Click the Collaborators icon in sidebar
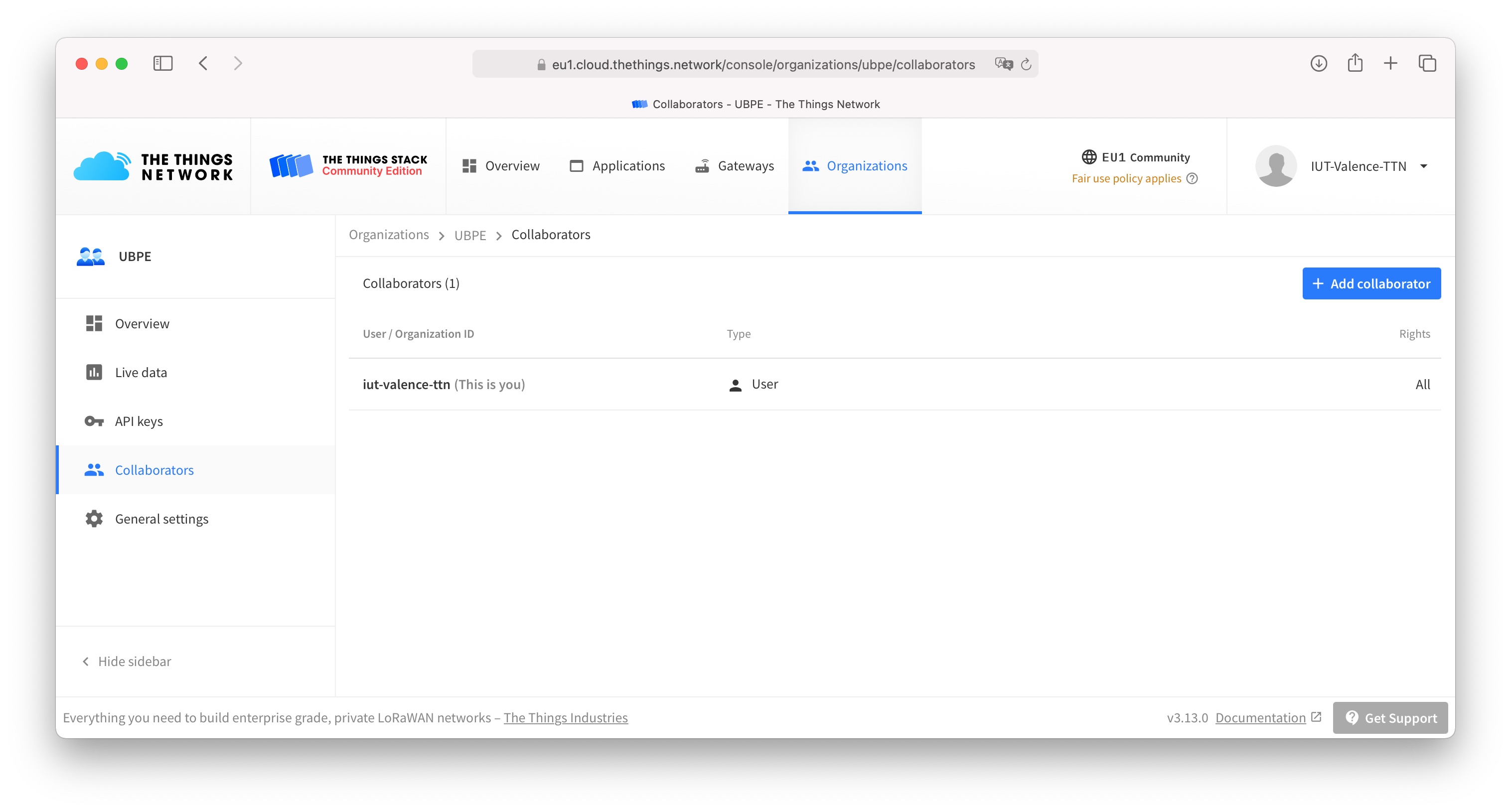The width and height of the screenshot is (1511, 812). (x=94, y=469)
